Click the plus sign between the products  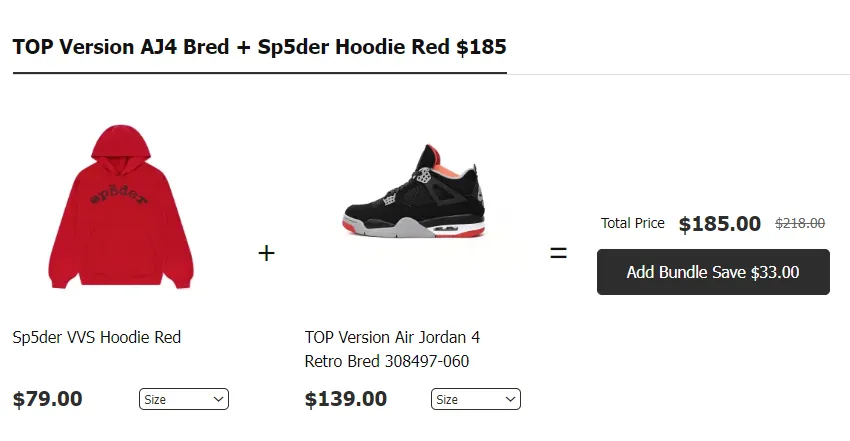(266, 253)
